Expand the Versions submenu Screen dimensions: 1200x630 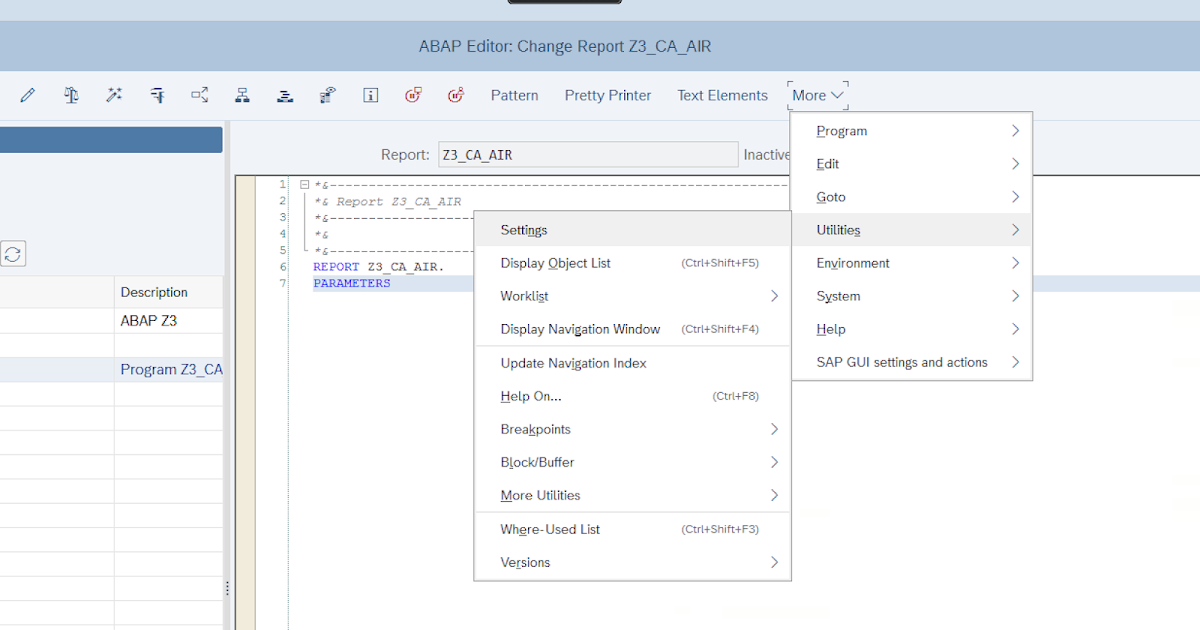tap(525, 562)
